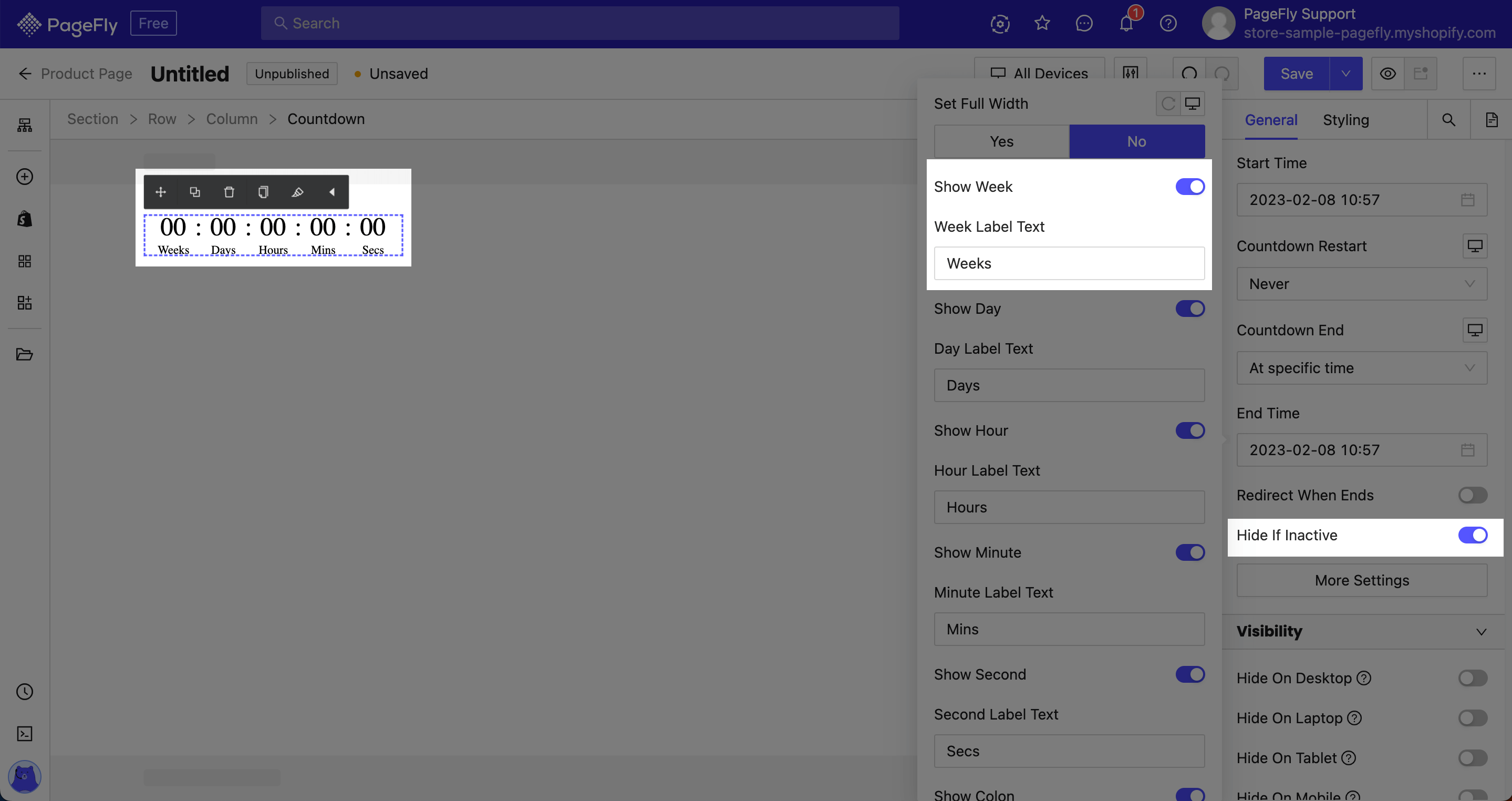
Task: Toggle the Show Week switch
Action: click(x=1190, y=187)
